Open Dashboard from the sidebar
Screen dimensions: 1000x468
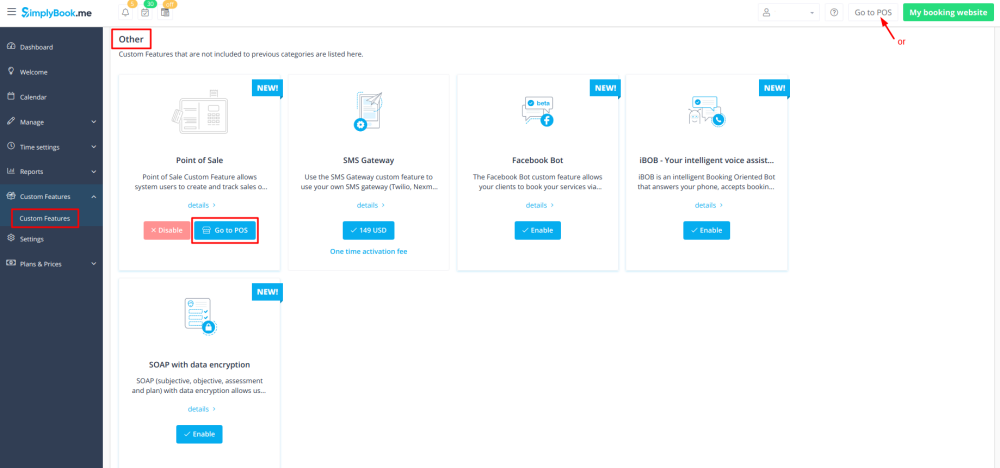36,47
